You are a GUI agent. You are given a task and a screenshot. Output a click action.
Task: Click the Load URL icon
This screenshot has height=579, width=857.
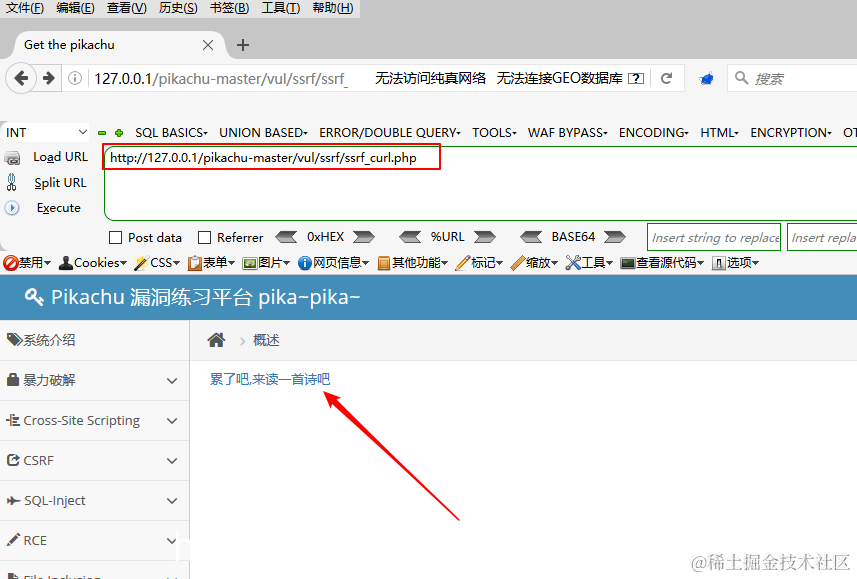coord(12,158)
